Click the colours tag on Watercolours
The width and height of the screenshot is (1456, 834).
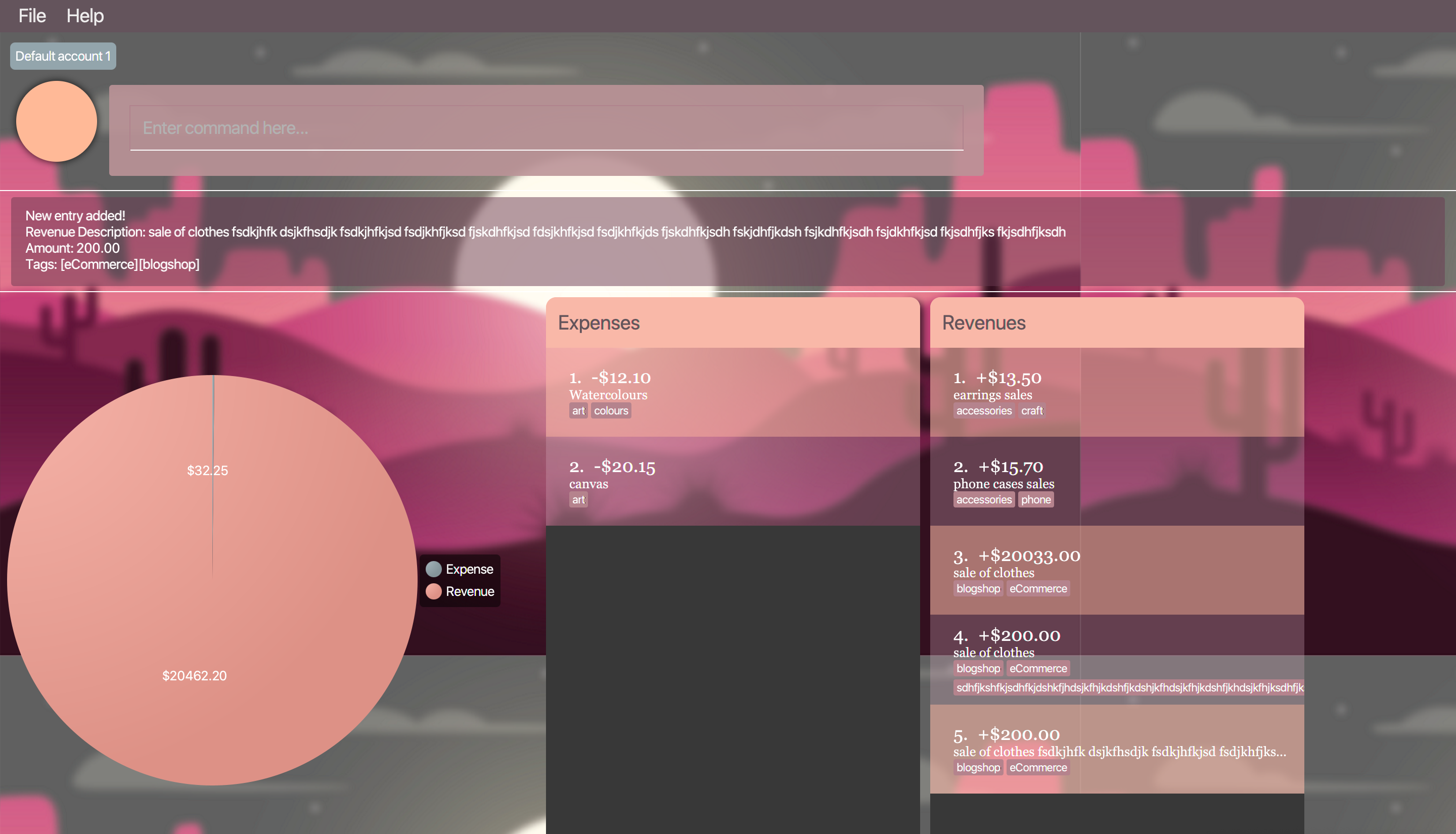pyautogui.click(x=611, y=411)
